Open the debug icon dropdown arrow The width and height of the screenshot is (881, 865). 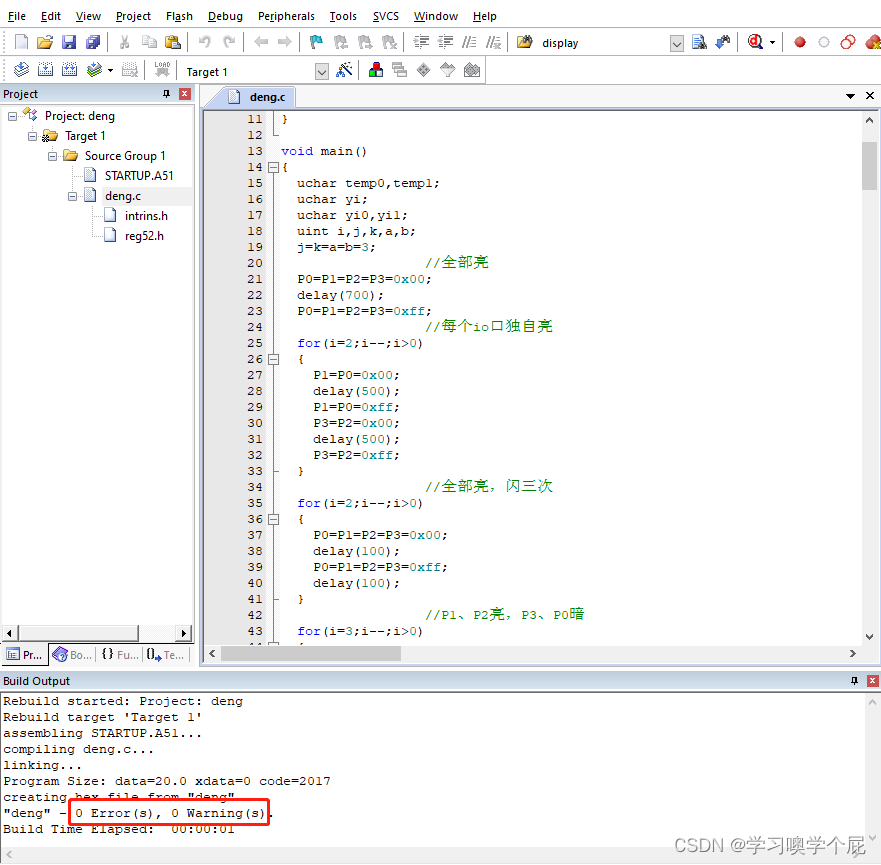(773, 43)
